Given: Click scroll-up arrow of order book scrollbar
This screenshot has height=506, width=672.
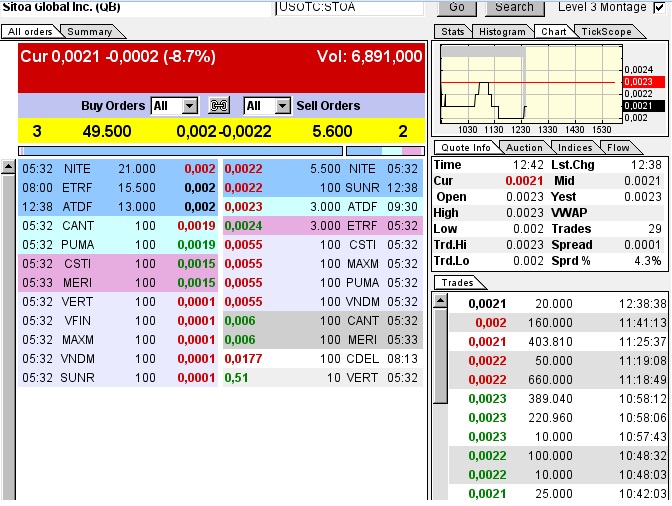Looking at the screenshot, I should [x=8, y=164].
